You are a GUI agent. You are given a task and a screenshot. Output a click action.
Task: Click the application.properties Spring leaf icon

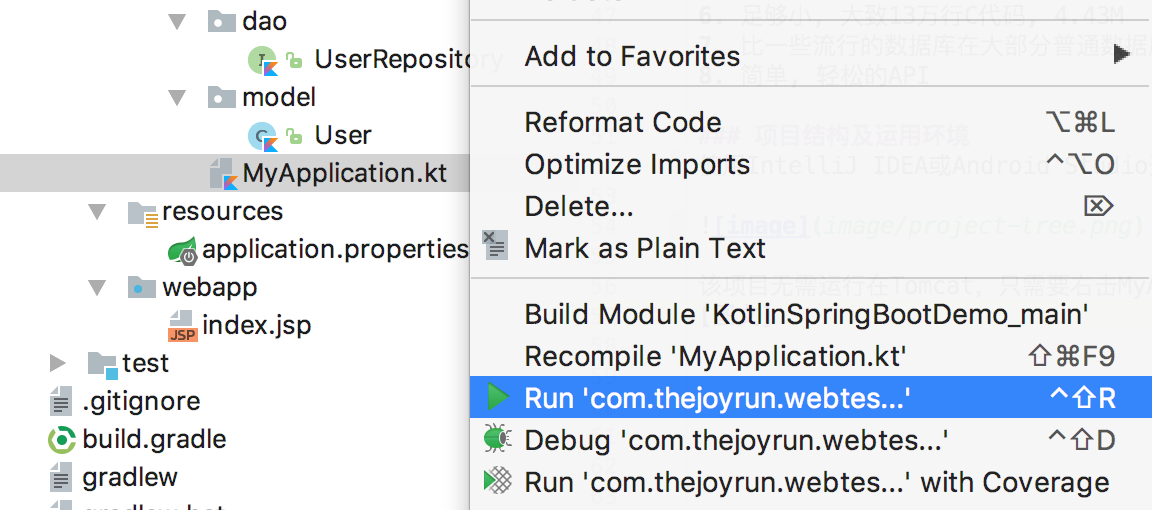coord(183,250)
